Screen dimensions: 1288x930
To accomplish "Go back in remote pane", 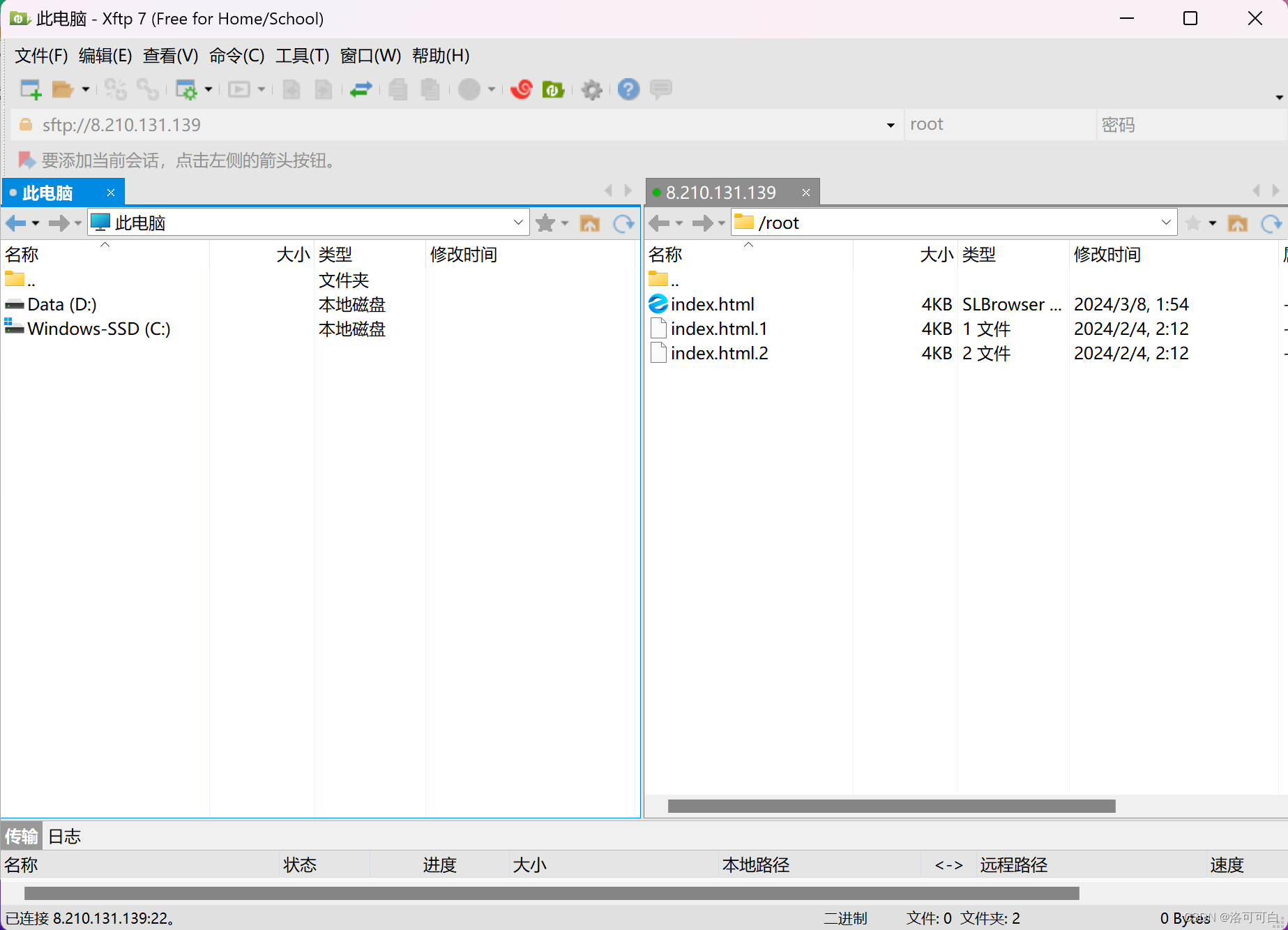I will [659, 223].
